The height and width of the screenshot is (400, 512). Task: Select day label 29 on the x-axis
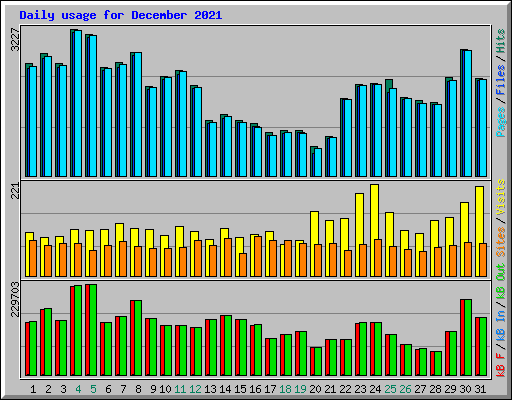[450, 389]
